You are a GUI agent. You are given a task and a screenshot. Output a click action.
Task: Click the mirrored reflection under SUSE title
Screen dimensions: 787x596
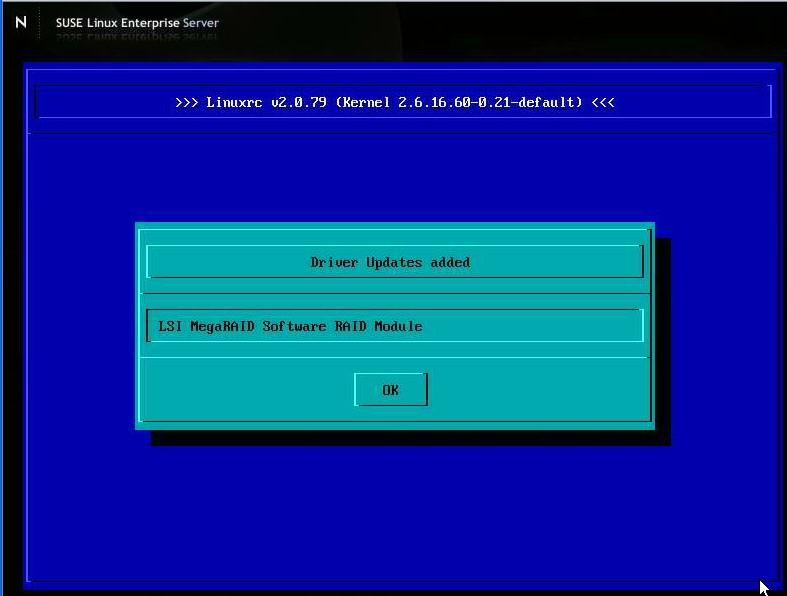[137, 37]
